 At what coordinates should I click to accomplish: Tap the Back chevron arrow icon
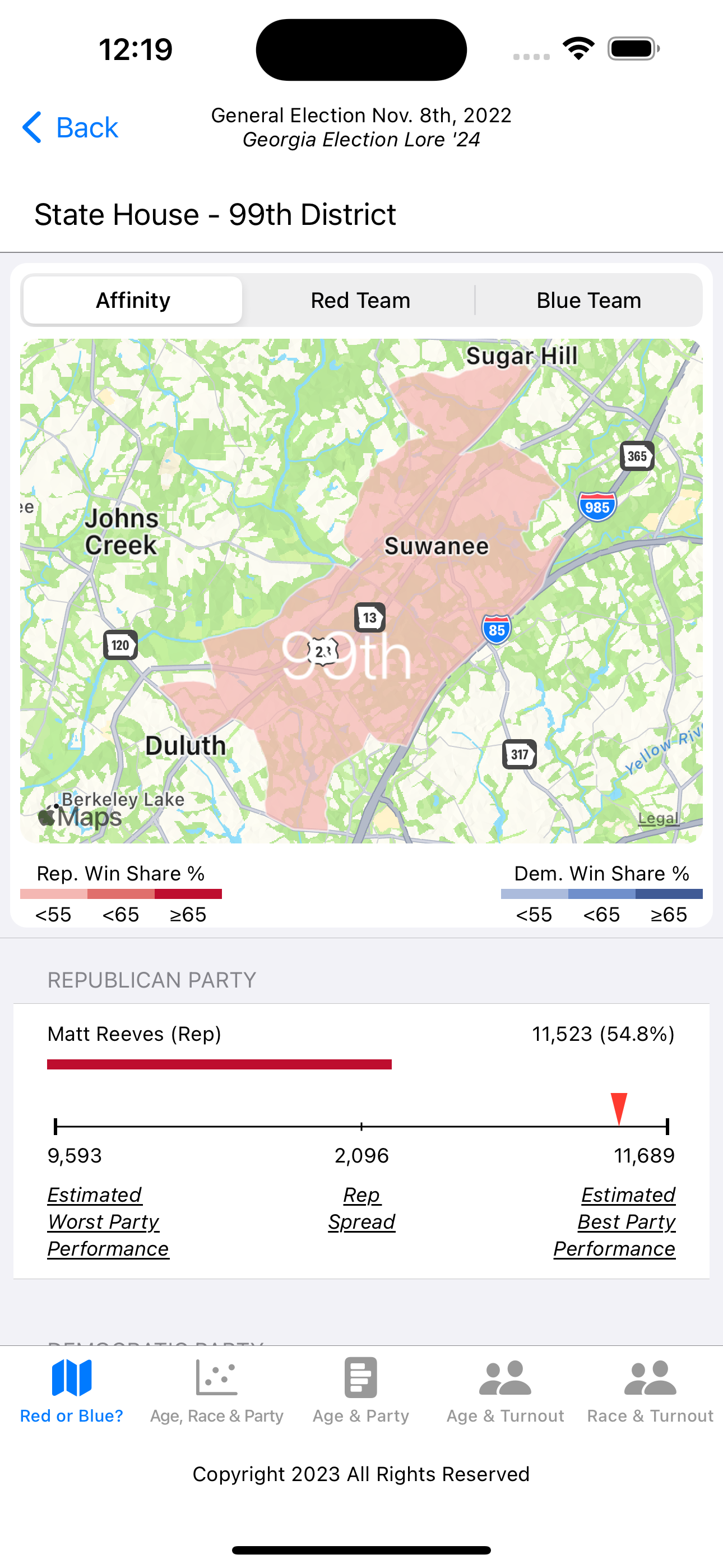33,127
